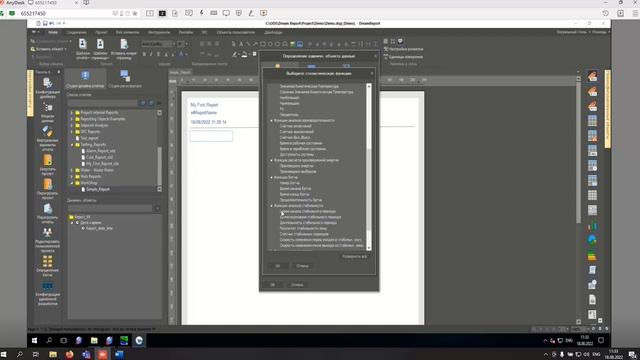
Task: Select Report_date_time dynamic object
Action: click(x=99, y=228)
